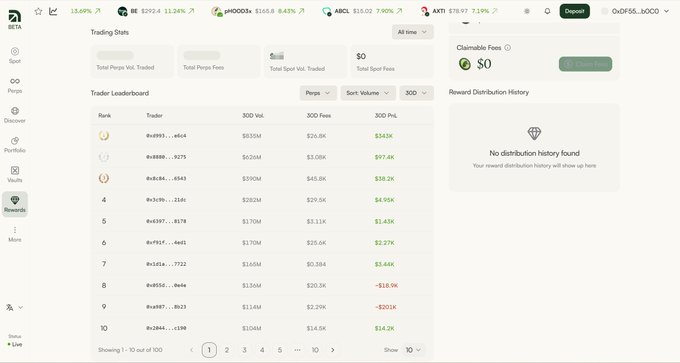The width and height of the screenshot is (680, 363).
Task: Open the Show 10 rows dropdown
Action: click(413, 350)
